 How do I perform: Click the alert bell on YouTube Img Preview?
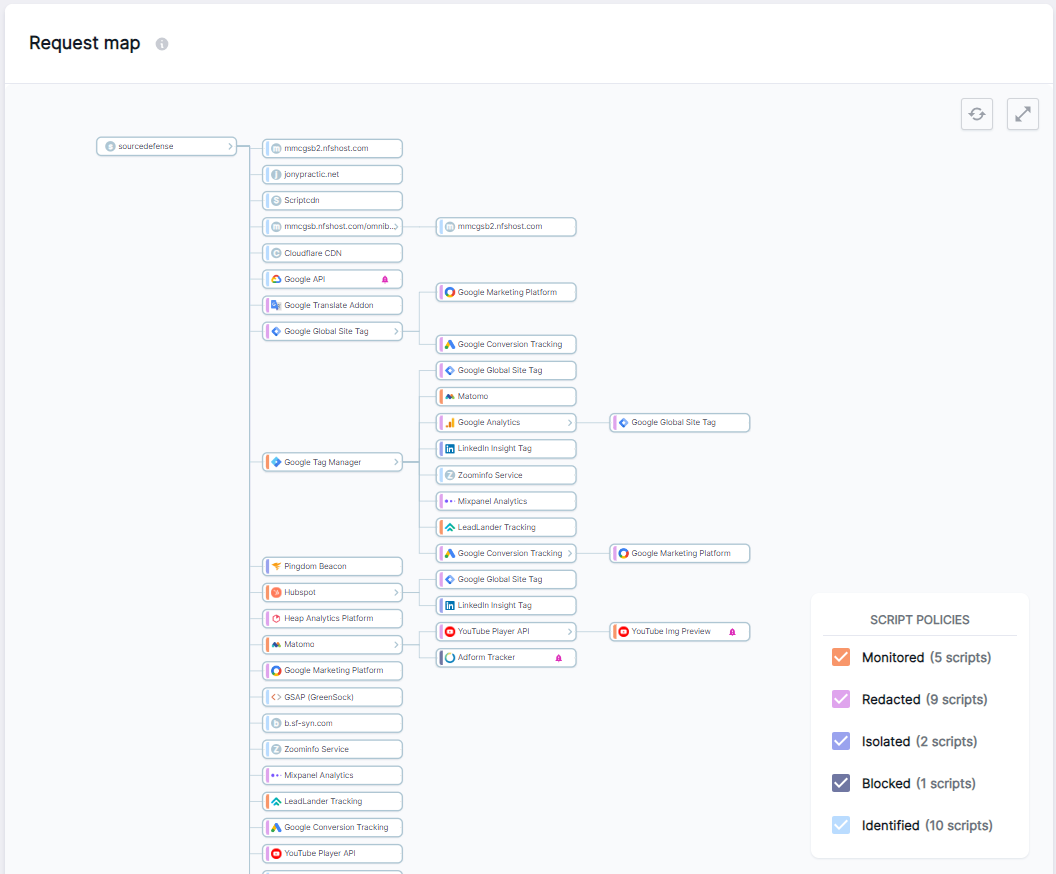pos(732,632)
